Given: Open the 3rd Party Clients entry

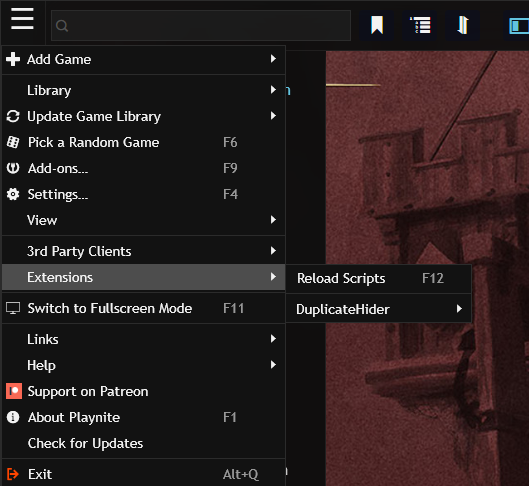Looking at the screenshot, I should click(144, 251).
